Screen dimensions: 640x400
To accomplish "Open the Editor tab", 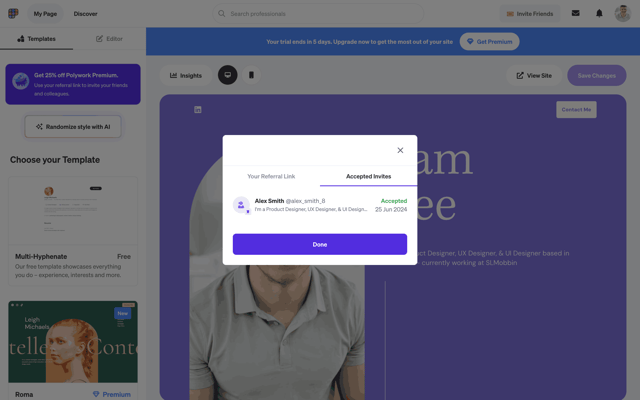I will [x=109, y=39].
